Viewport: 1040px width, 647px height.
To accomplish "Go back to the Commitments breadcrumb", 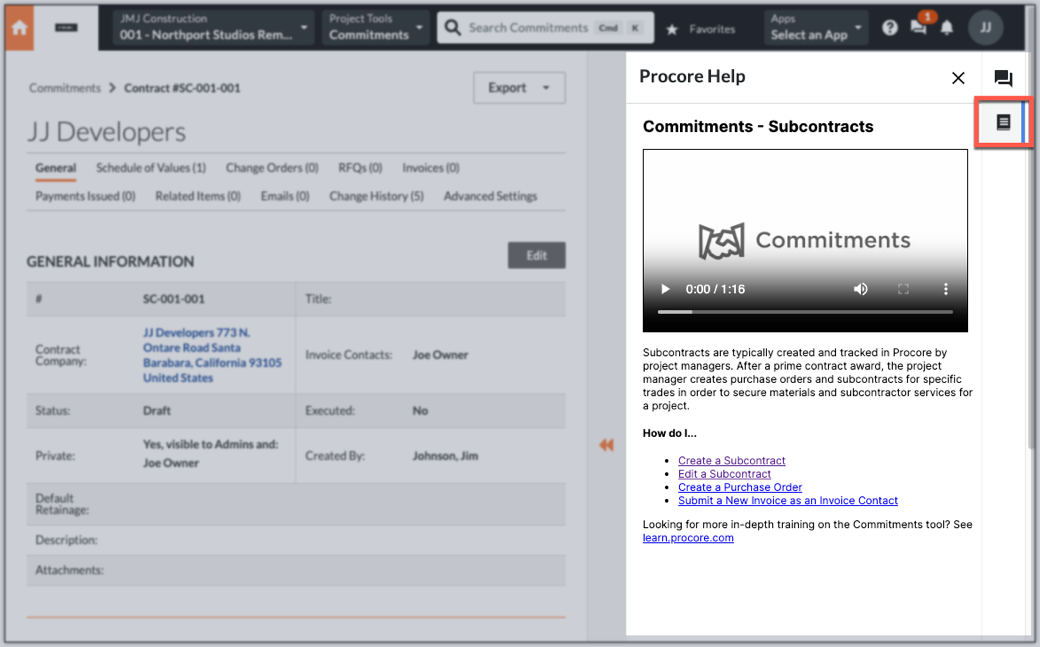I will pyautogui.click(x=64, y=88).
